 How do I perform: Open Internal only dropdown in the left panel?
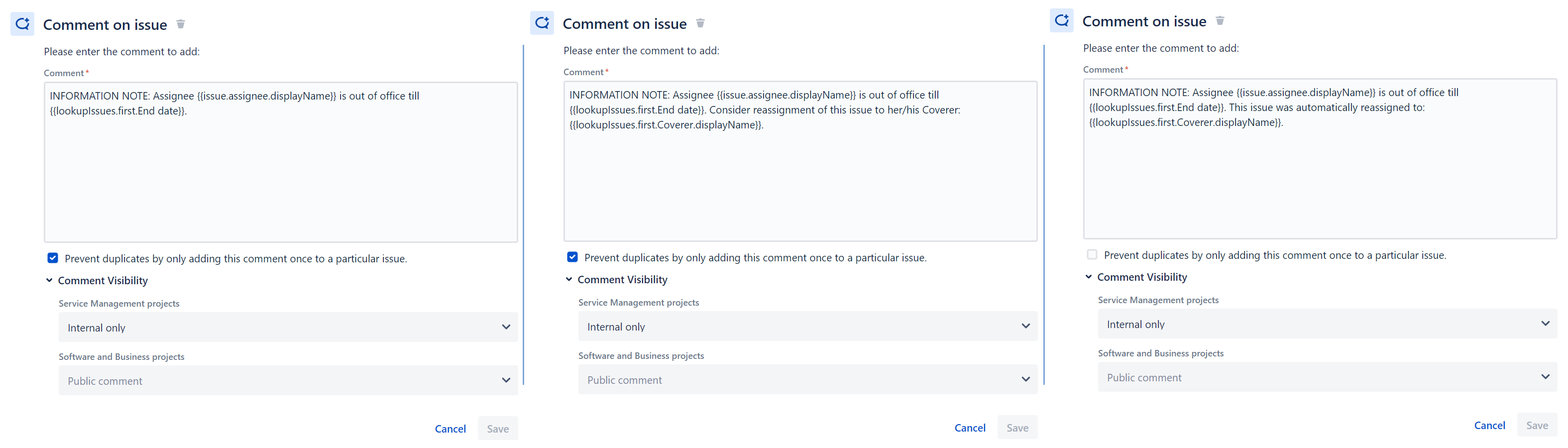[288, 328]
